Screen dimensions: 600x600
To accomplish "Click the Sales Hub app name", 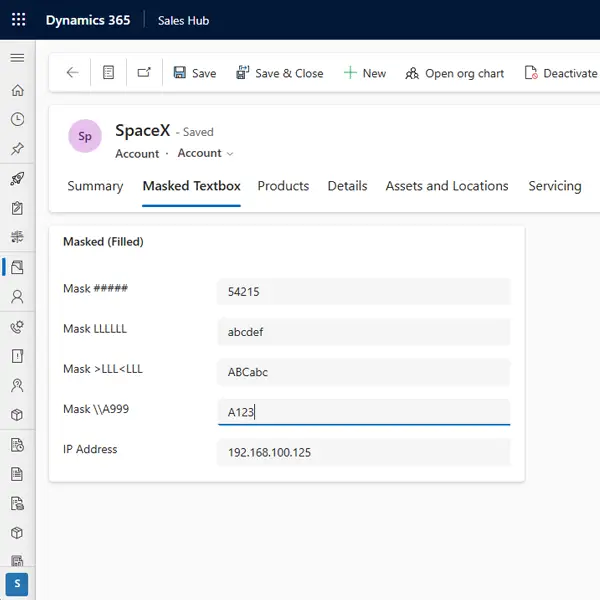I will point(183,20).
